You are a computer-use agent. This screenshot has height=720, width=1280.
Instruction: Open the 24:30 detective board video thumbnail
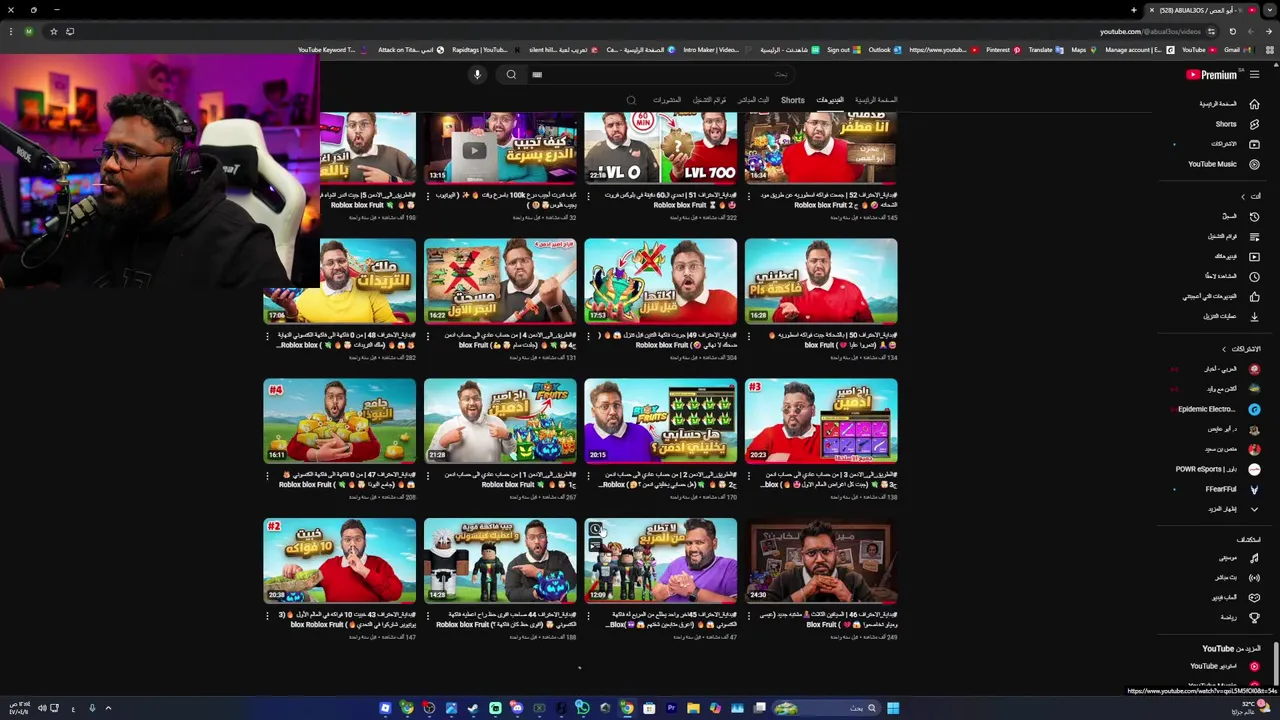pyautogui.click(x=821, y=561)
